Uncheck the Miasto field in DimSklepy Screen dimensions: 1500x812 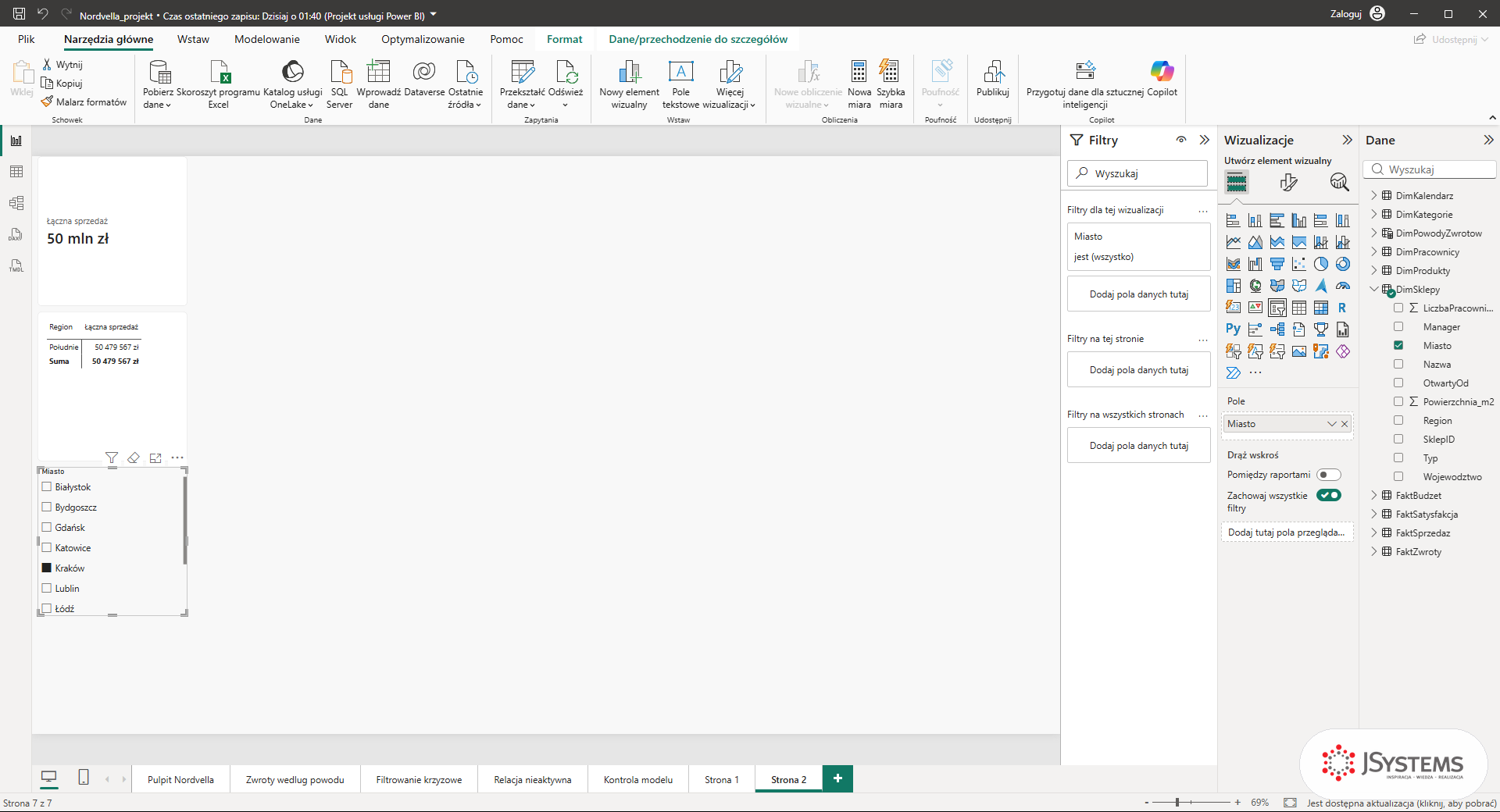pos(1398,345)
